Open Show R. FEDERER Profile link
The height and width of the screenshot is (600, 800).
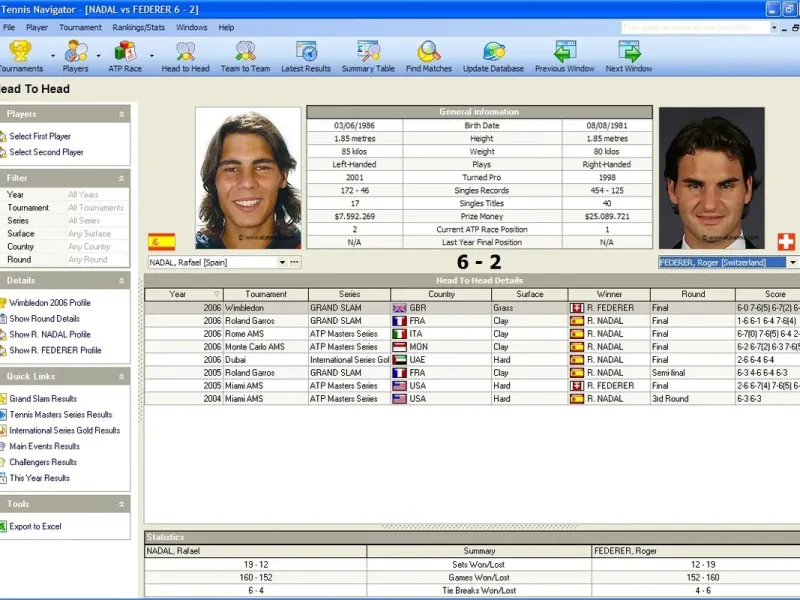coord(55,350)
